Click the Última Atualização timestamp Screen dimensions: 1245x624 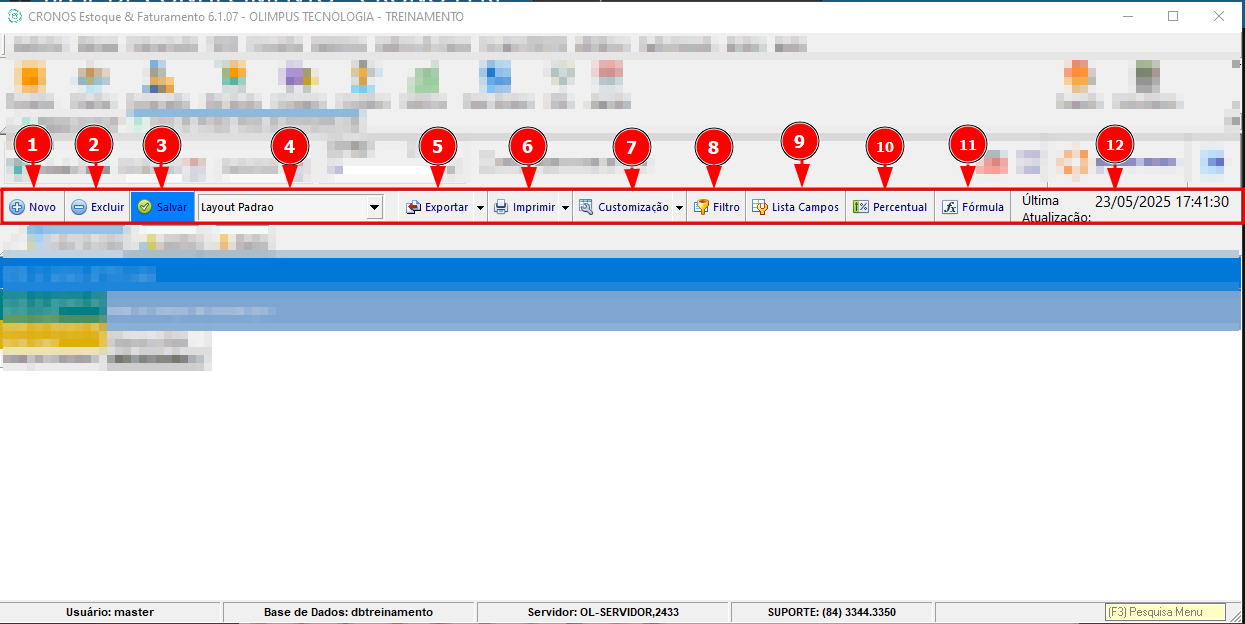(1161, 202)
